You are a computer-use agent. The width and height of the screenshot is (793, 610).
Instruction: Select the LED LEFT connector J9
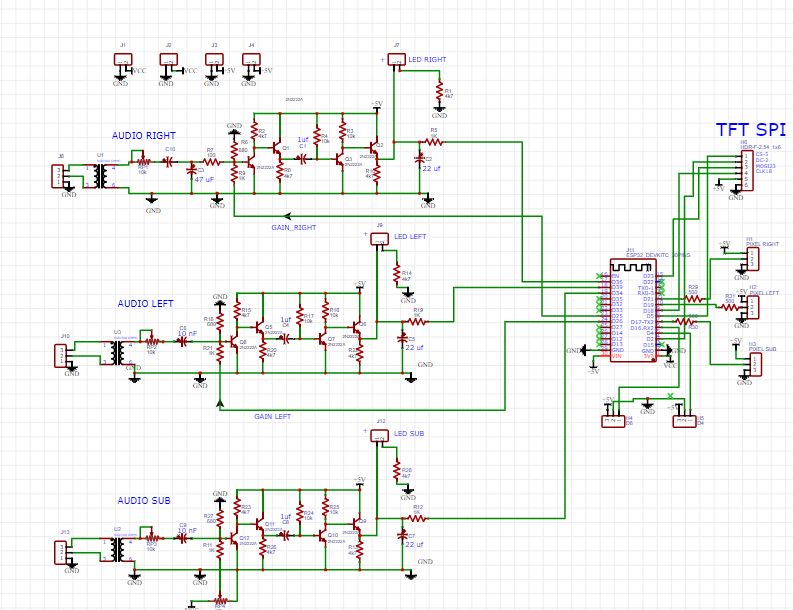pyautogui.click(x=379, y=239)
